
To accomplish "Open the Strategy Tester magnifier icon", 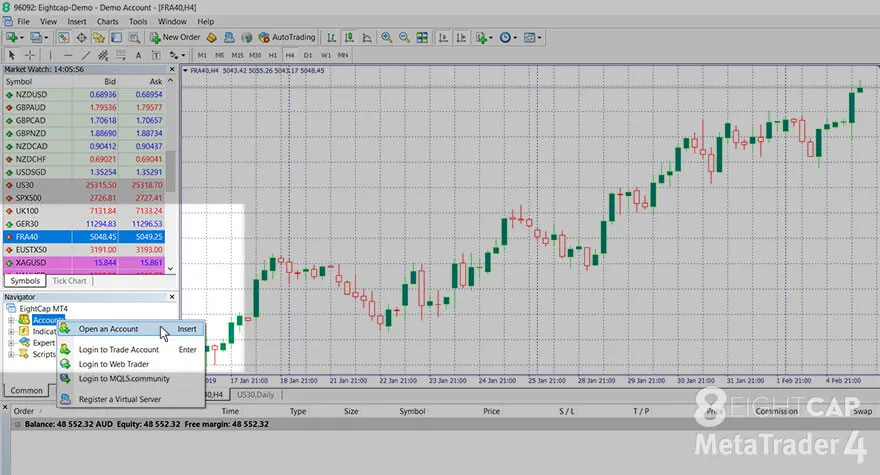I will (x=134, y=38).
